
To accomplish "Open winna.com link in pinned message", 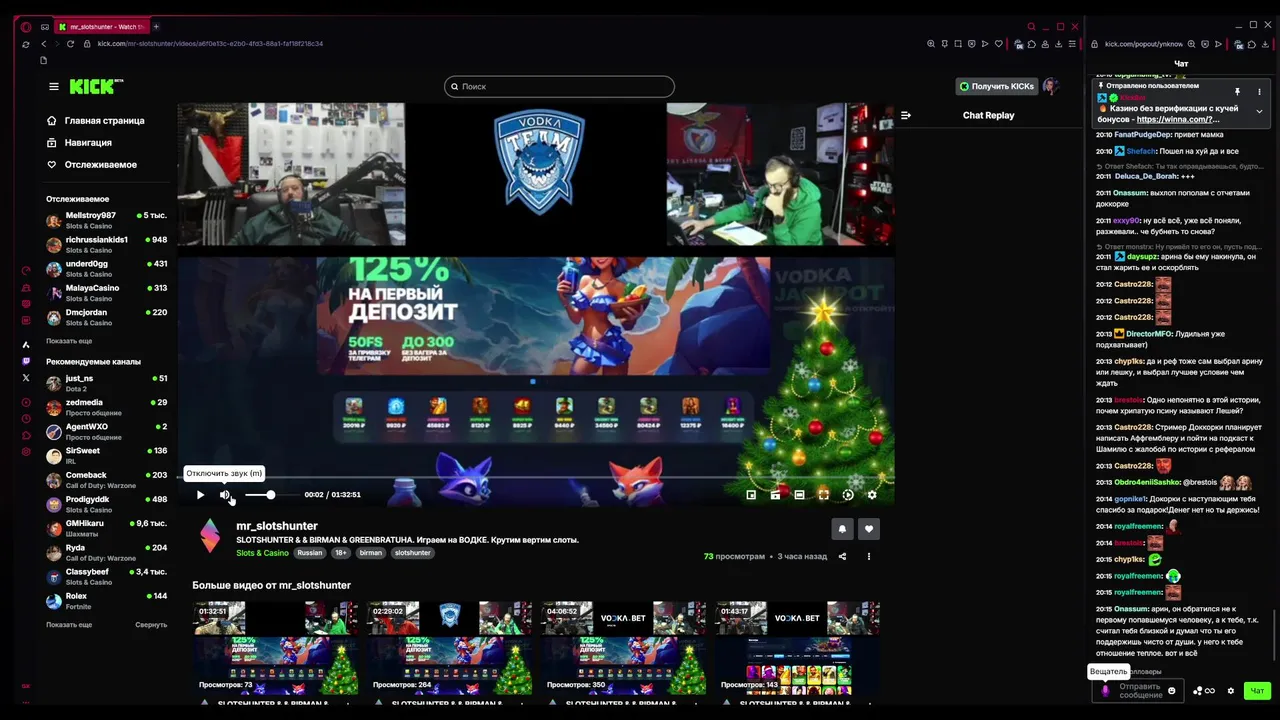I will tap(1178, 120).
